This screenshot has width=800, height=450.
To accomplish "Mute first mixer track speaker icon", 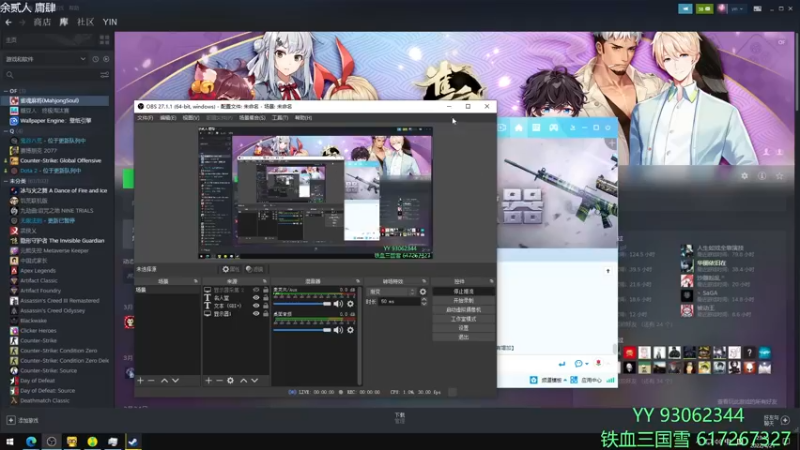I will pos(338,304).
